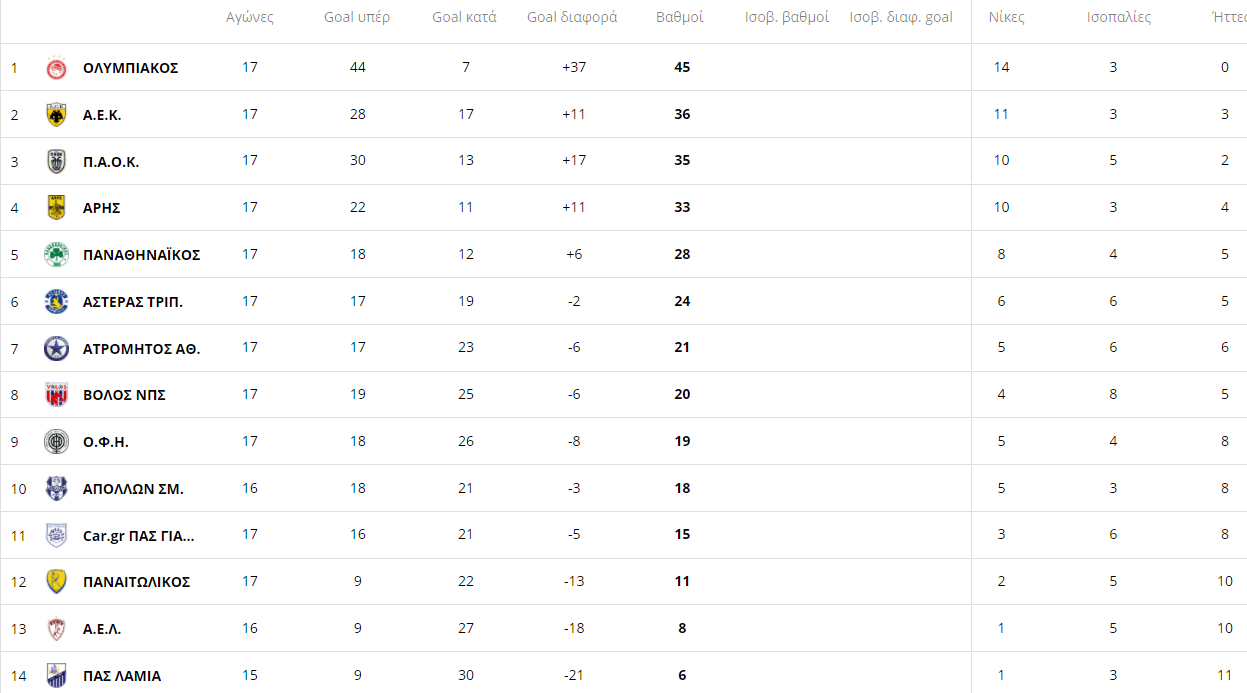The image size is (1247, 693).
Task: Click the Panetolikos yellow shield logo
Action: pos(56,581)
